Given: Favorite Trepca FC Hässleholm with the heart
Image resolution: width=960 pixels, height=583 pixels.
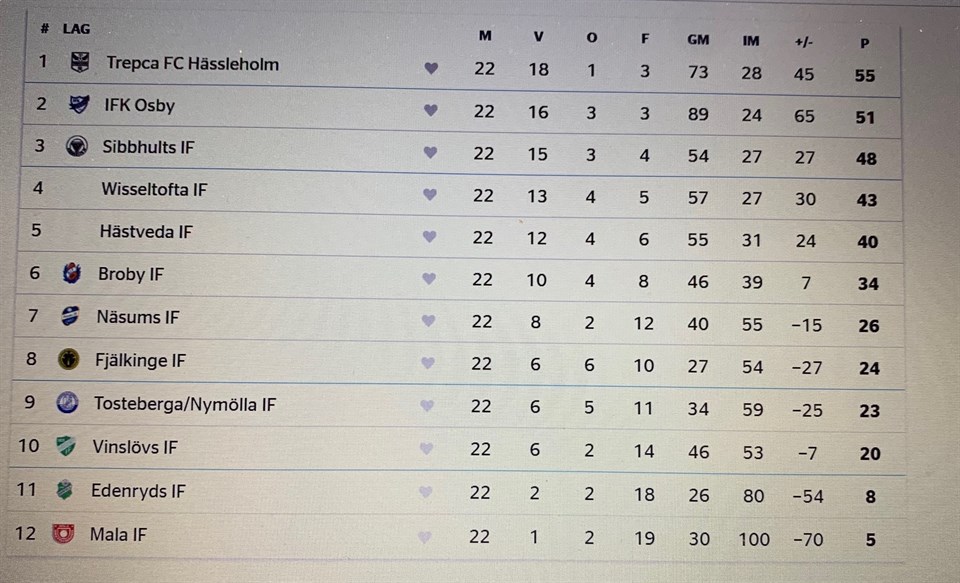Looking at the screenshot, I should pos(431,69).
